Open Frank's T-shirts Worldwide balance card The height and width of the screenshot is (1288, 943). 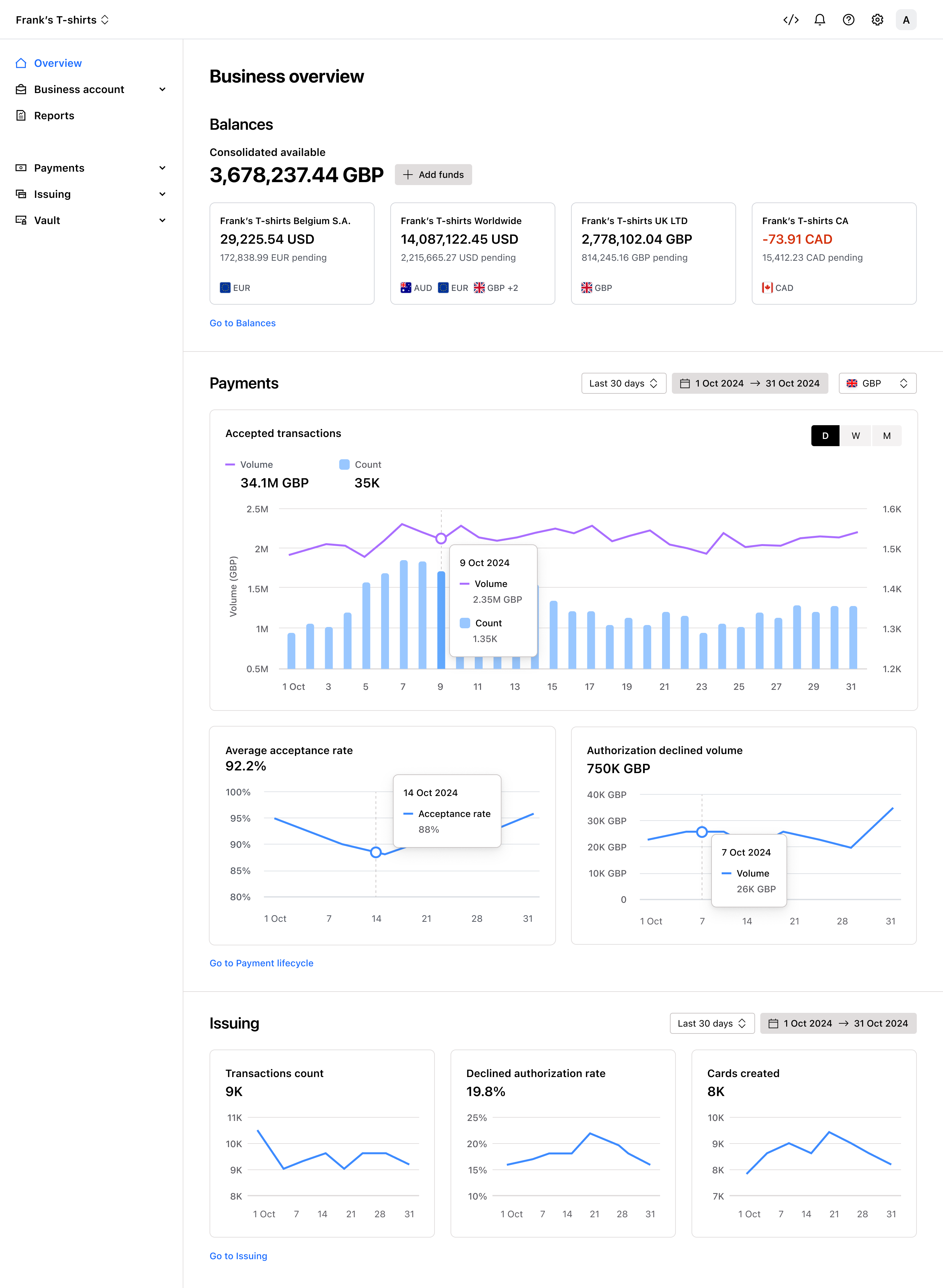472,254
